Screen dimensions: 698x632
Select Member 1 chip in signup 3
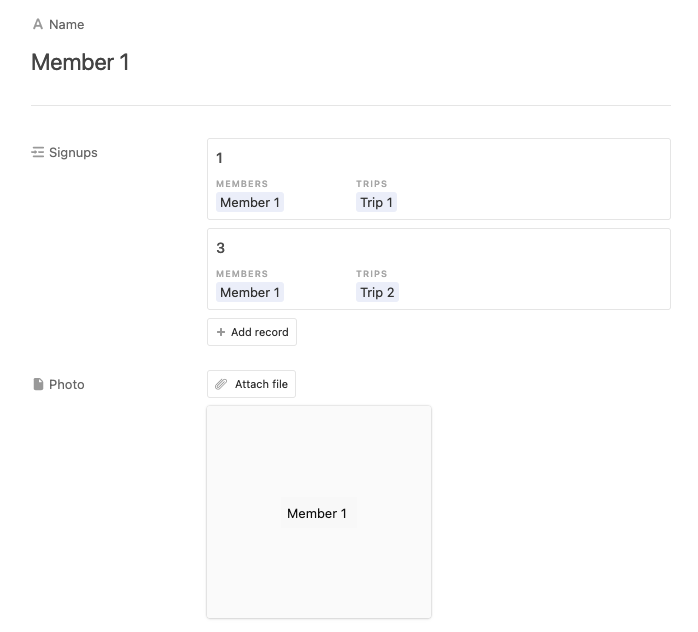(x=250, y=292)
